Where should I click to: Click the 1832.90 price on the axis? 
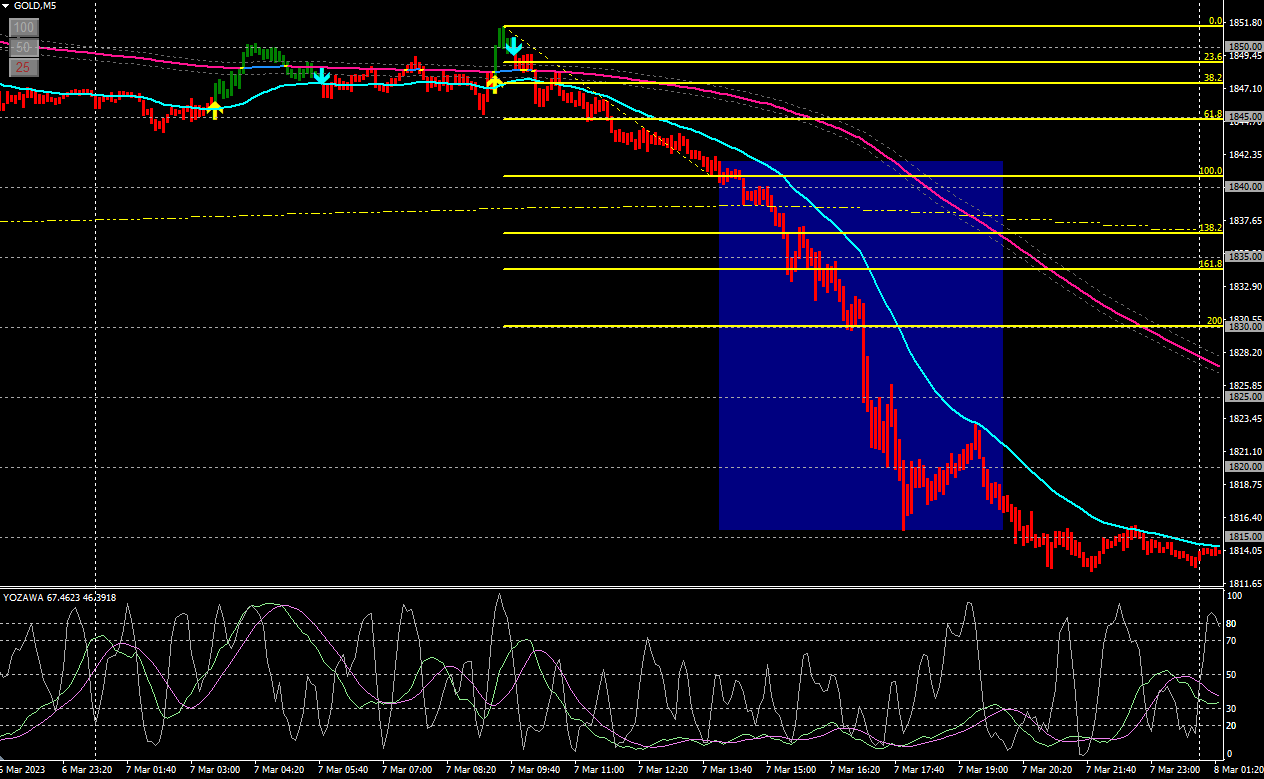click(1244, 287)
